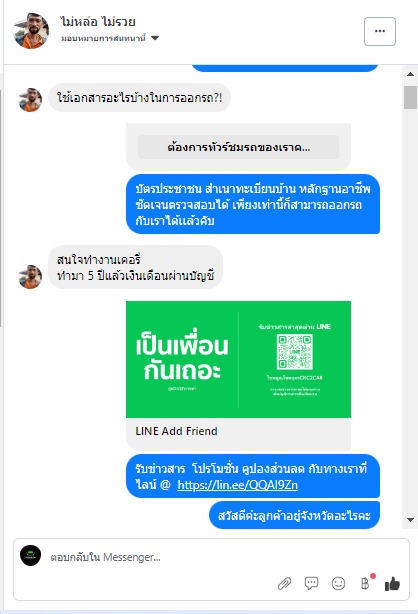
Task: Open the customer's profile picture in header
Action: (x=31, y=31)
